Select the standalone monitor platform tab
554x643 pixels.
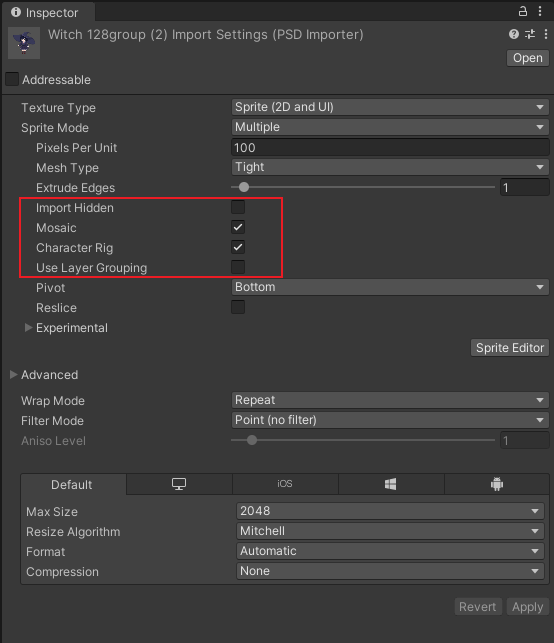(179, 484)
